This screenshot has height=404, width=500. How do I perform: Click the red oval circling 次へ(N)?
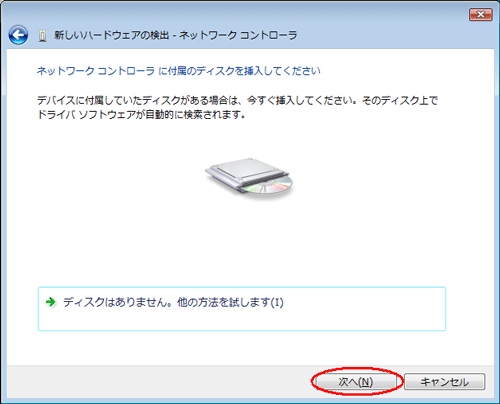(x=356, y=382)
